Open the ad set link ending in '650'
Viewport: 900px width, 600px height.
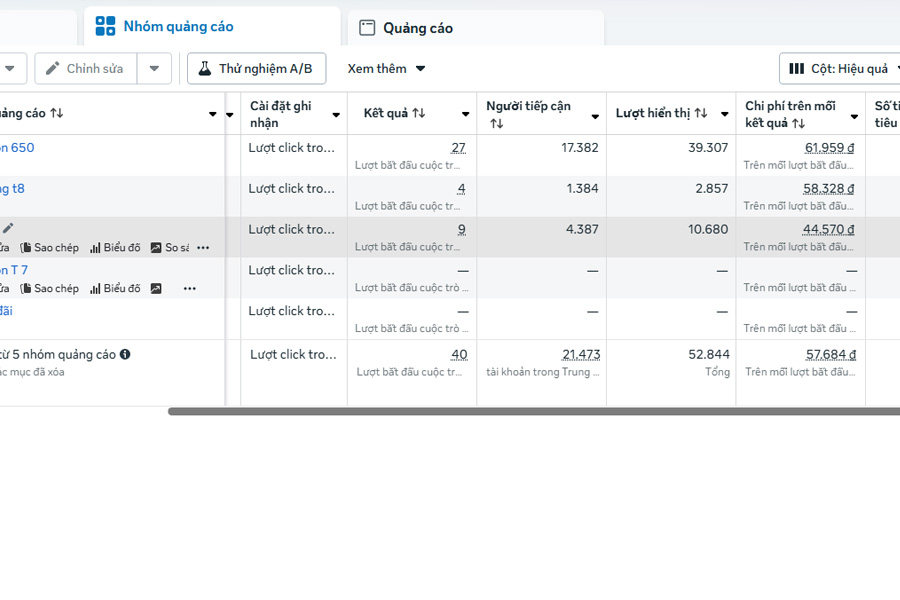(x=17, y=147)
